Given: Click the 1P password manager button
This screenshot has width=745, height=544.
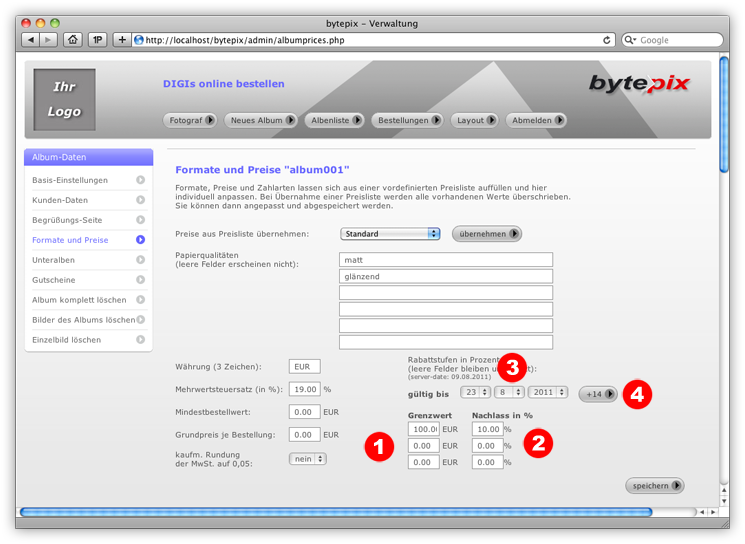Looking at the screenshot, I should pyautogui.click(x=98, y=40).
